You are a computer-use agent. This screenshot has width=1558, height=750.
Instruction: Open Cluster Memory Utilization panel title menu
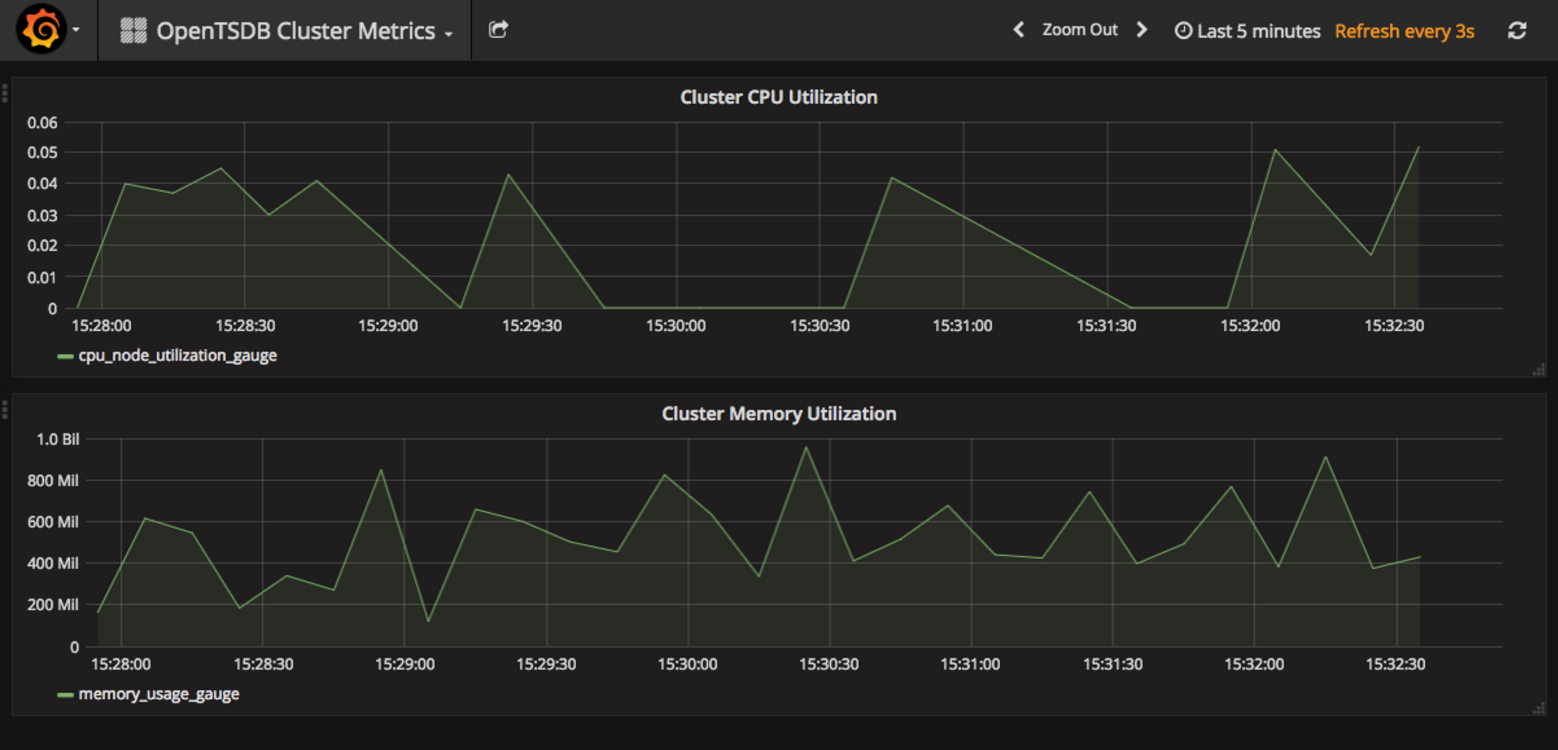778,414
